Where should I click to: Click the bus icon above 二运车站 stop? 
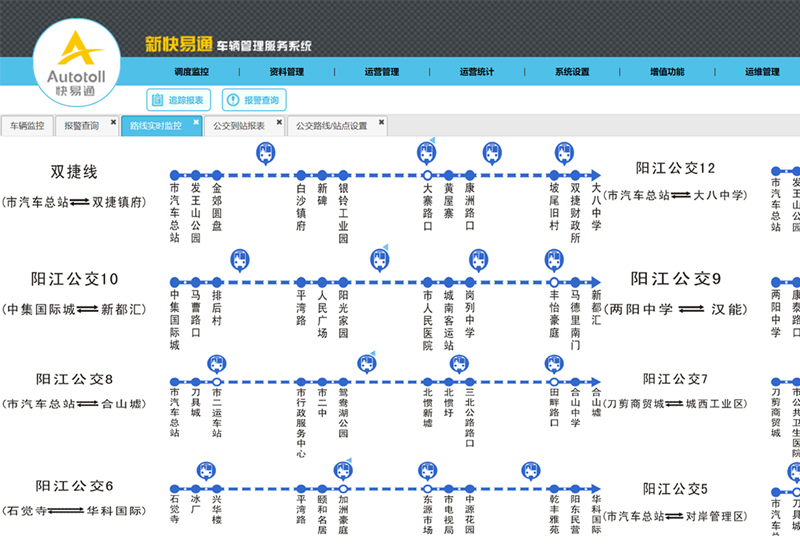216,362
